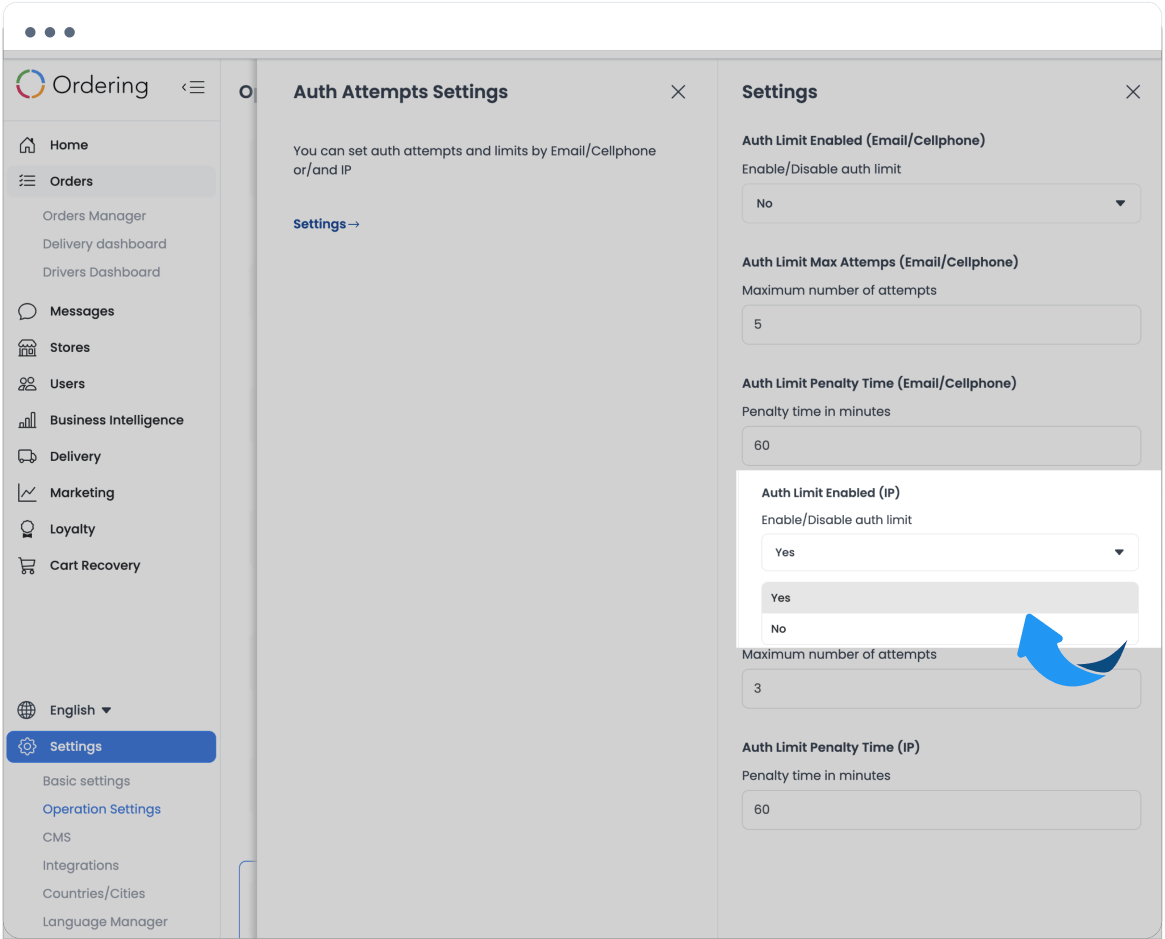Click the Orders list icon
Image resolution: width=1165 pixels, height=939 pixels.
click(27, 181)
